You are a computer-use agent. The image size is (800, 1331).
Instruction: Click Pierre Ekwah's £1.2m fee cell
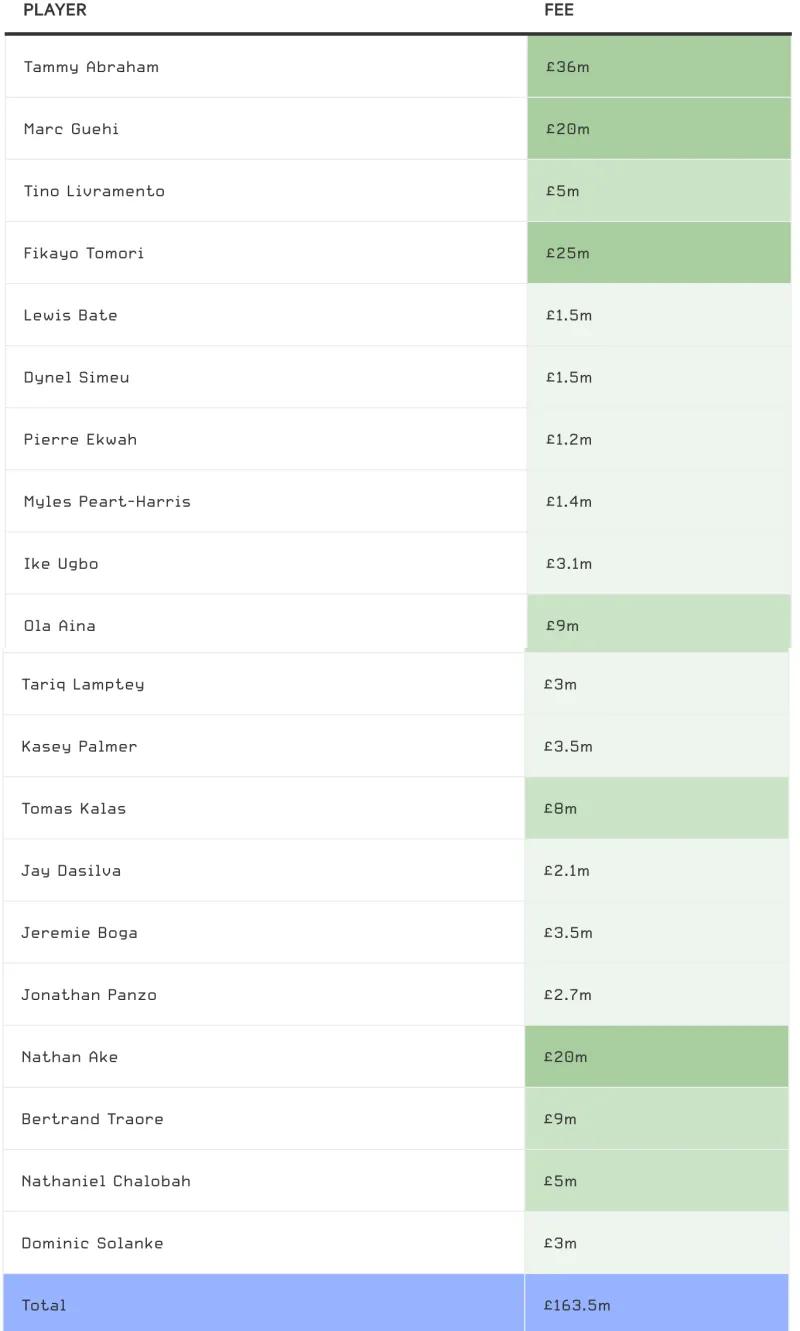click(569, 439)
